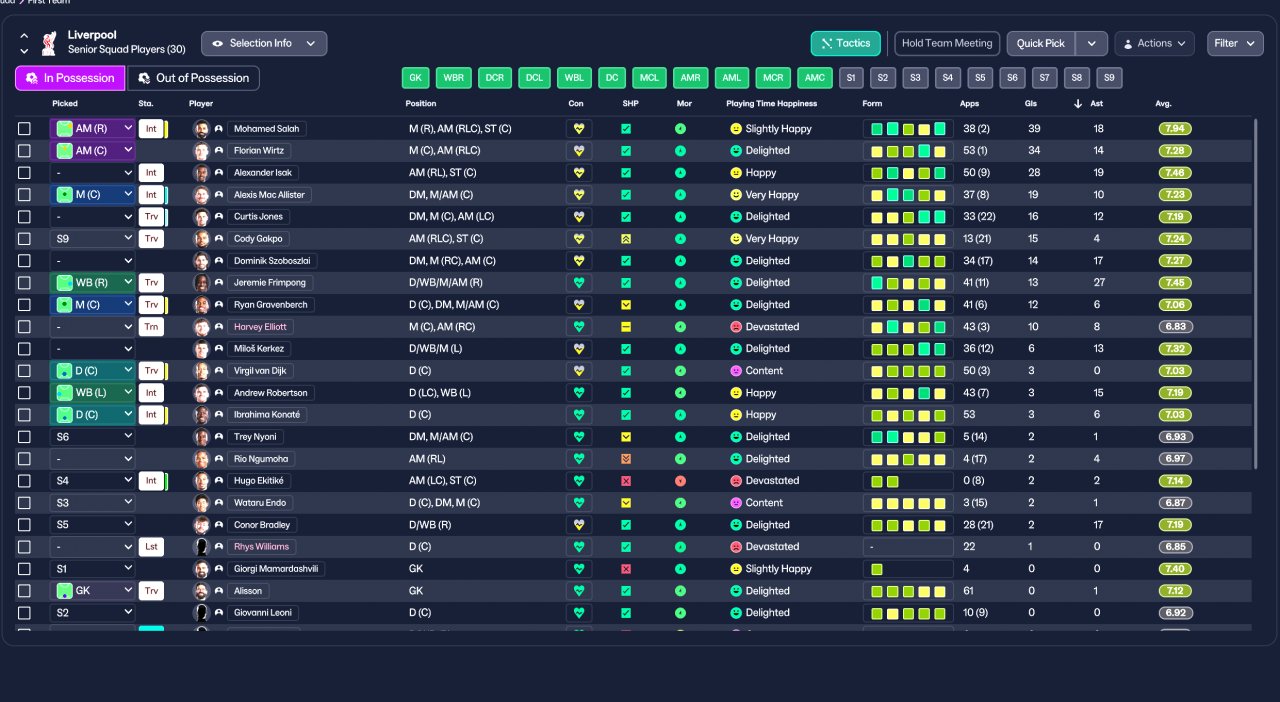Click Hold Team Meeting button
Viewport: 1280px width, 702px height.
point(947,43)
